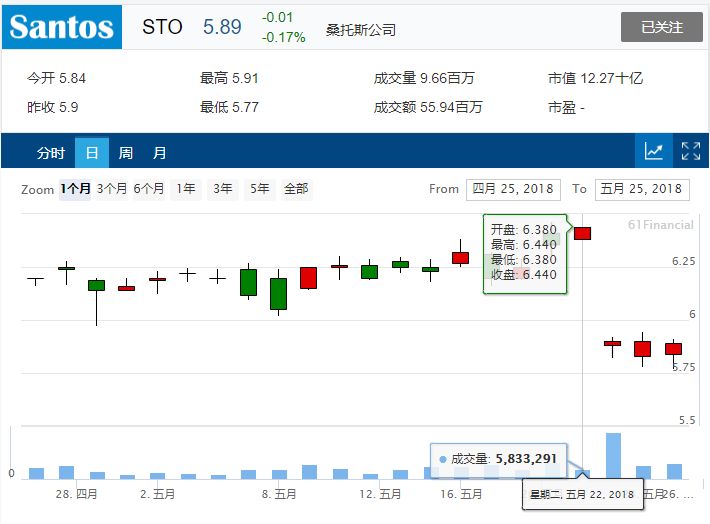The width and height of the screenshot is (710, 524).
Task: Open the chart indicator line icon
Action: click(x=654, y=151)
